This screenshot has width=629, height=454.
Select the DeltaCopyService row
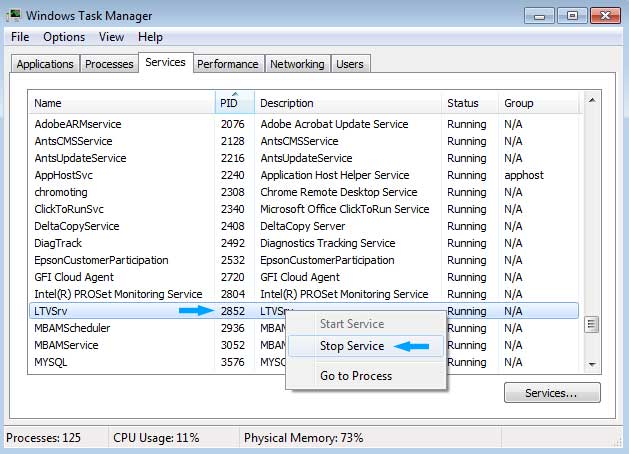tap(304, 226)
